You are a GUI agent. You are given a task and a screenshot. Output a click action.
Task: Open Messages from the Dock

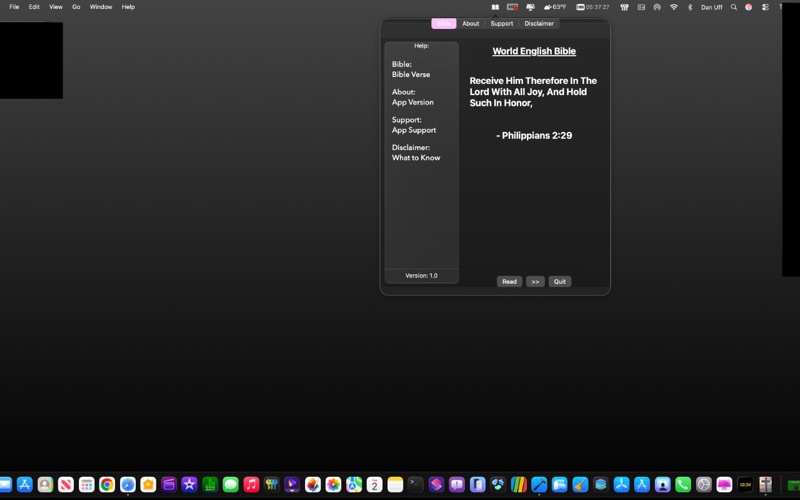point(231,484)
